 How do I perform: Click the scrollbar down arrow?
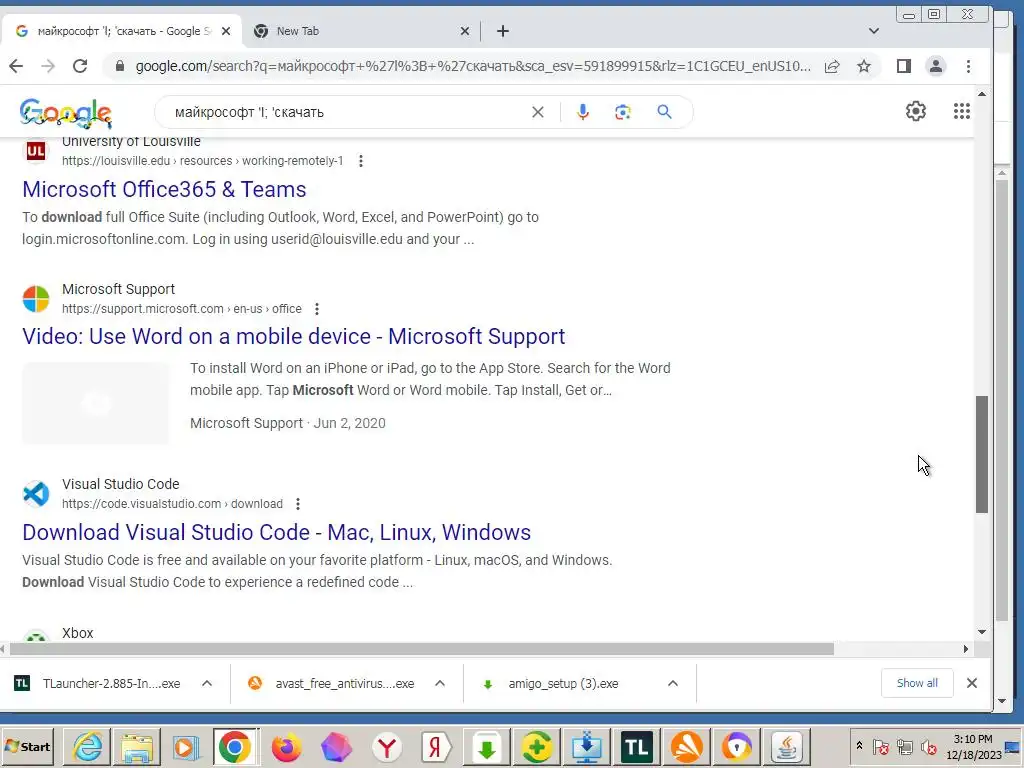pyautogui.click(x=982, y=632)
